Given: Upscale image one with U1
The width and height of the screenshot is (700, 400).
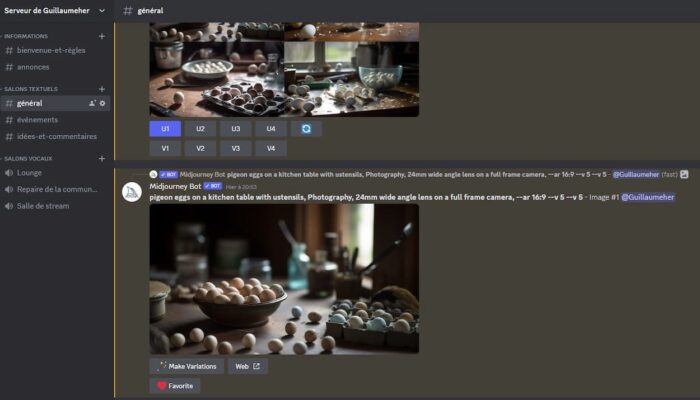Looking at the screenshot, I should click(165, 129).
